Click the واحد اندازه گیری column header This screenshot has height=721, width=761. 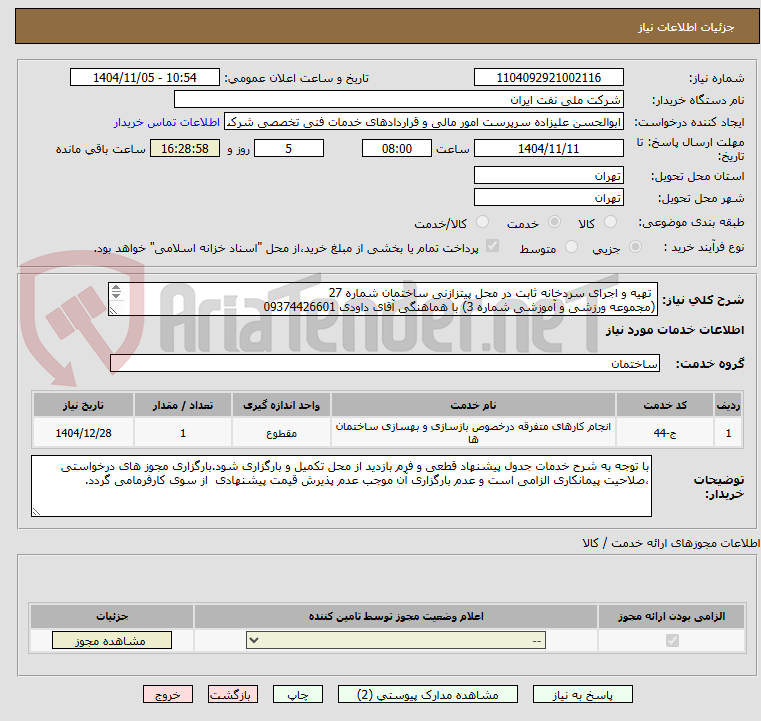(281, 405)
